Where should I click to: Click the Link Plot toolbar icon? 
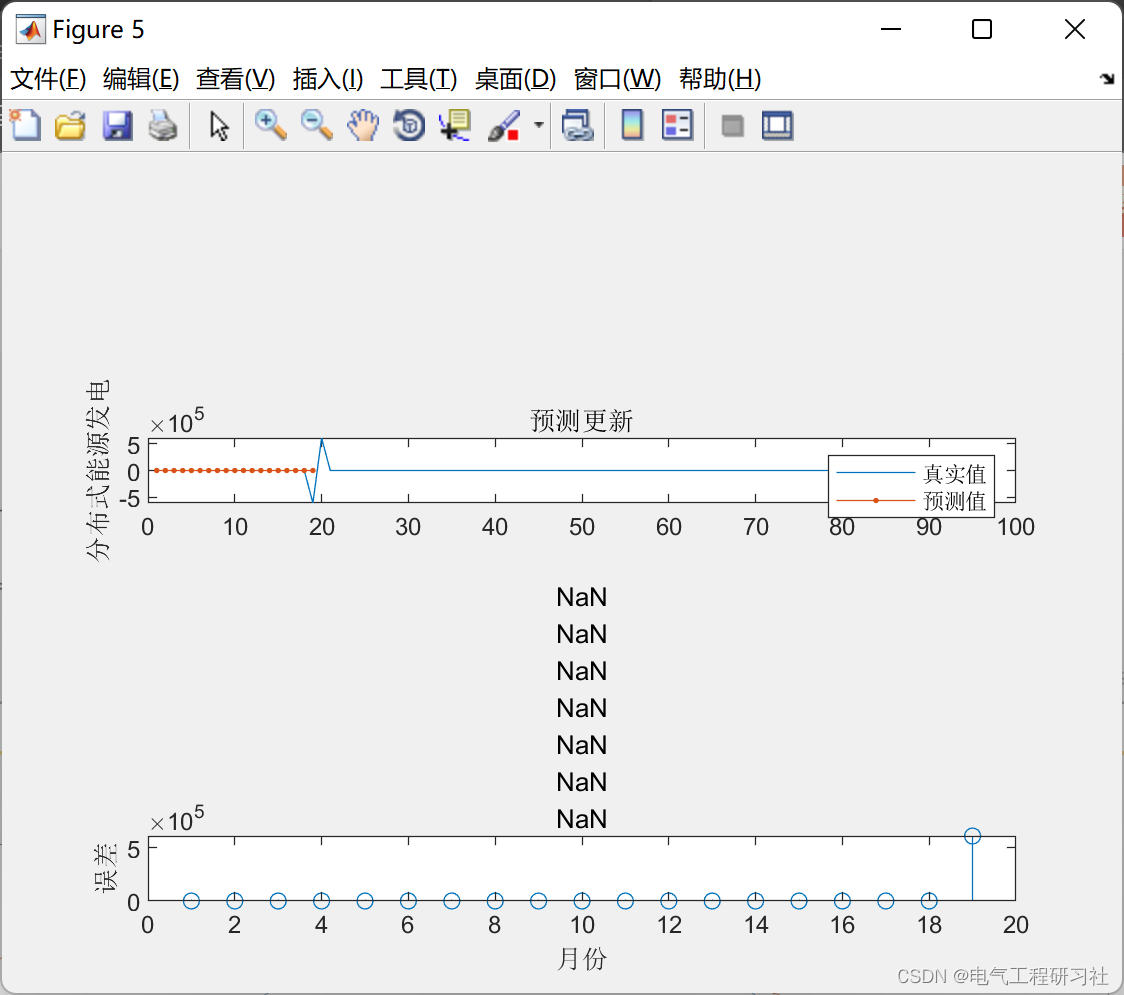click(x=577, y=125)
